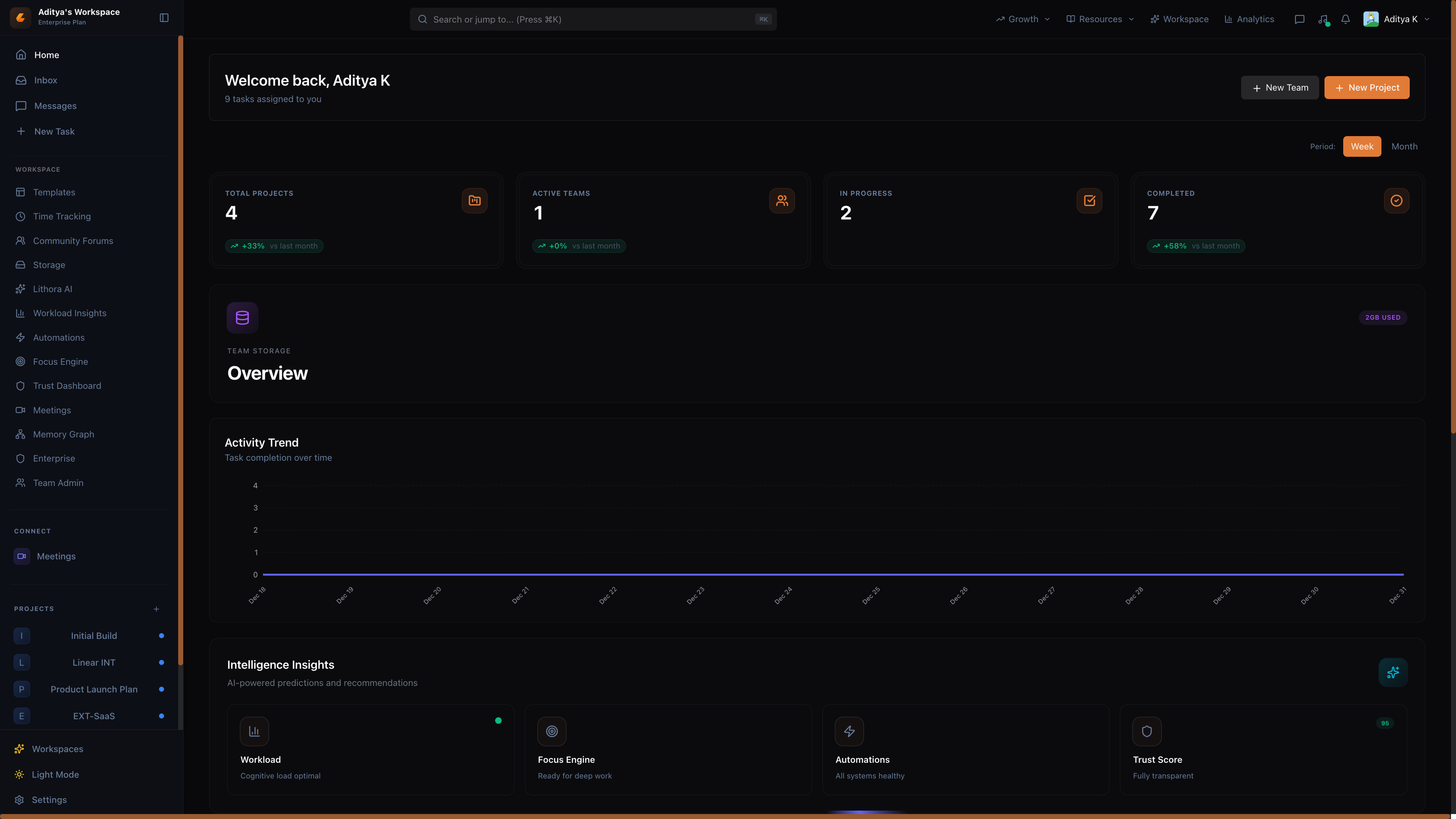Open the chat bubble icon in header
Viewport: 1456px width, 819px height.
point(1300,19)
